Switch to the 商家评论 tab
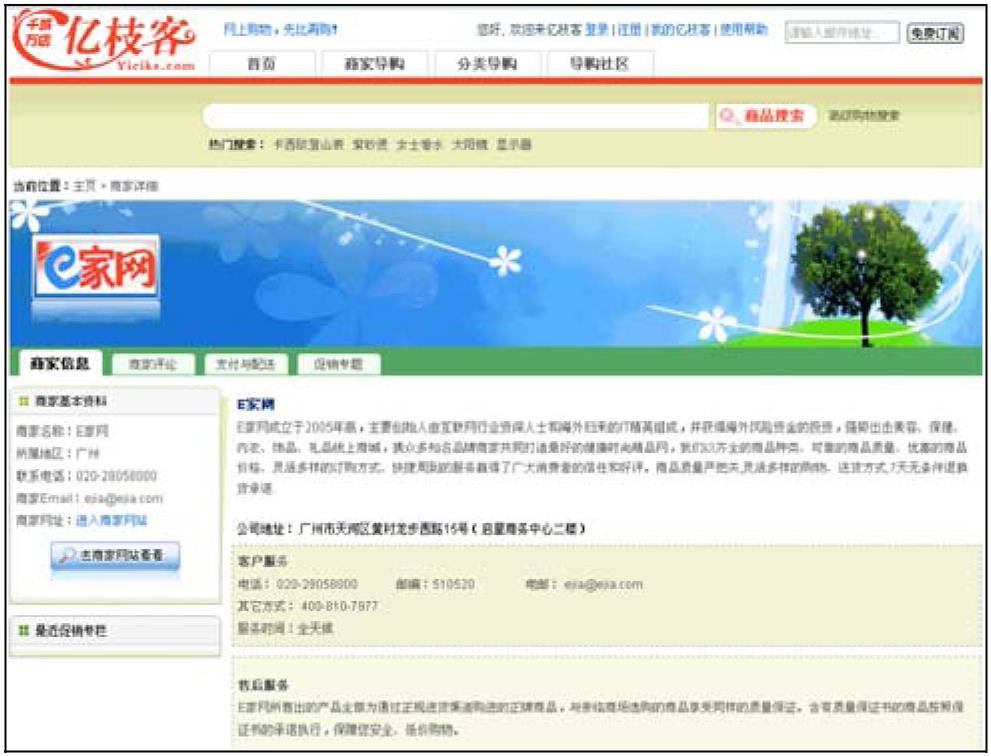This screenshot has width=991, height=756. pos(153,365)
